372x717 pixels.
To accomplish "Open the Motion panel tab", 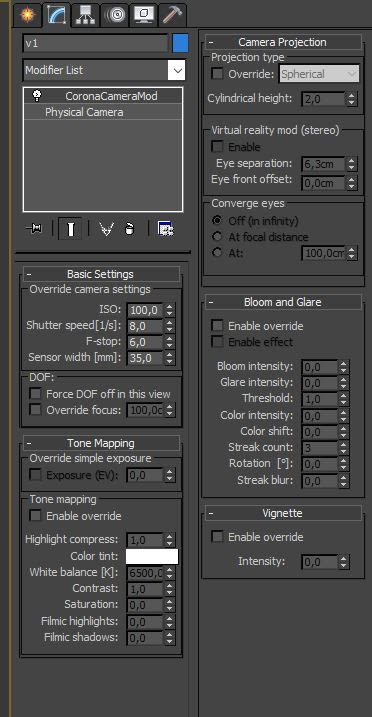I will (115, 15).
